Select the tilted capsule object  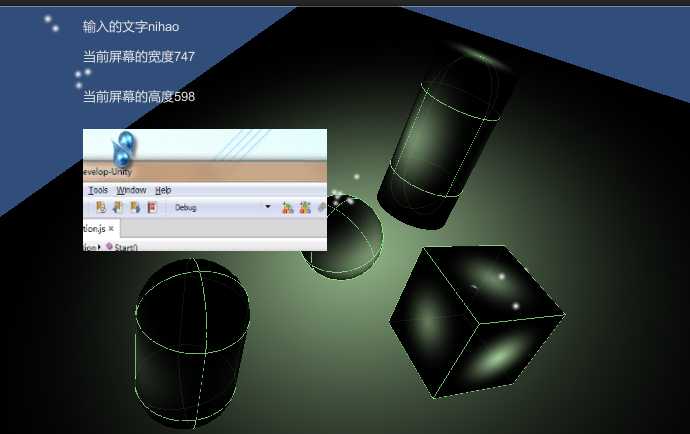[x=444, y=141]
